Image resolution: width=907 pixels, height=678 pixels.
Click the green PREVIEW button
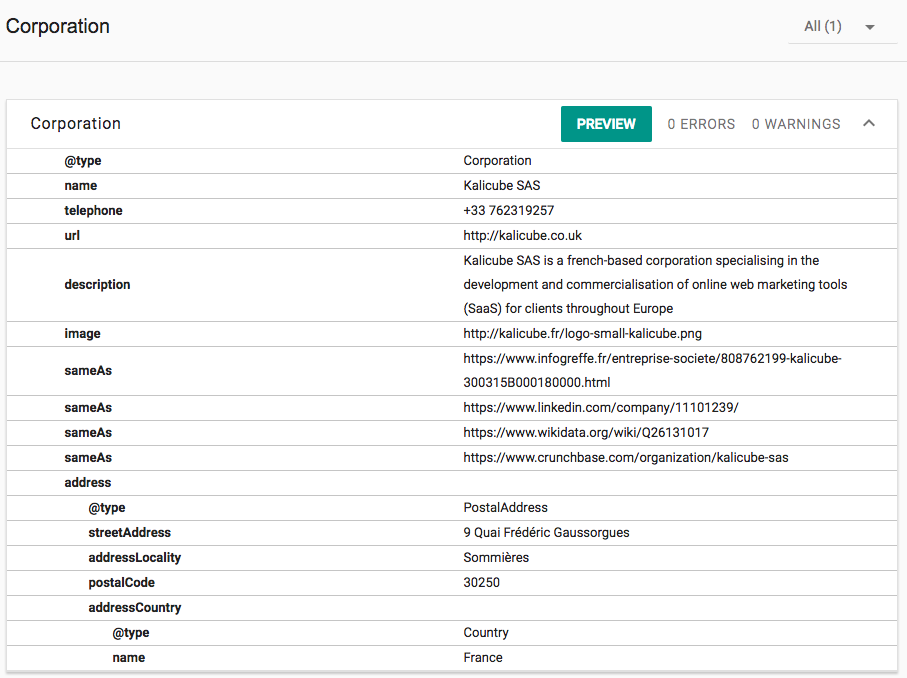[x=606, y=124]
